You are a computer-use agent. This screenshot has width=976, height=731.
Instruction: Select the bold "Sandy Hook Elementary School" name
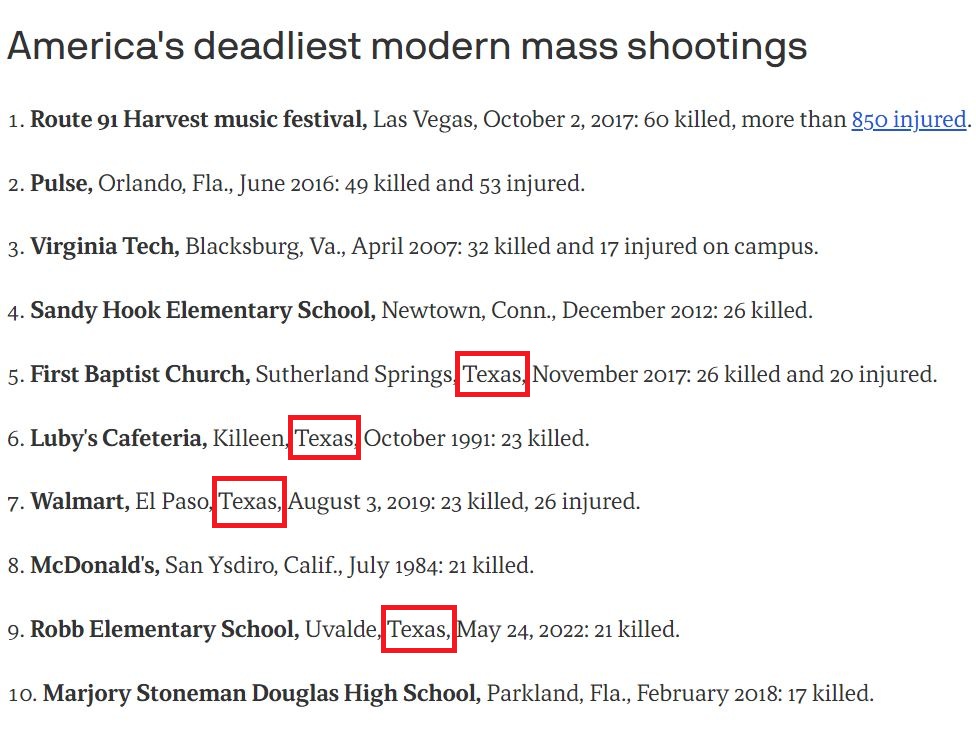click(x=203, y=311)
